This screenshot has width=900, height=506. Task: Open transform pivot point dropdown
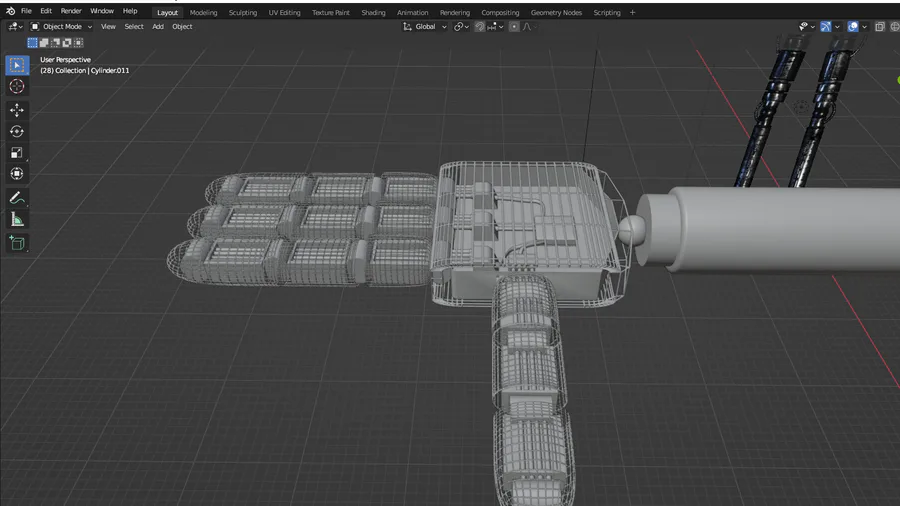[461, 26]
